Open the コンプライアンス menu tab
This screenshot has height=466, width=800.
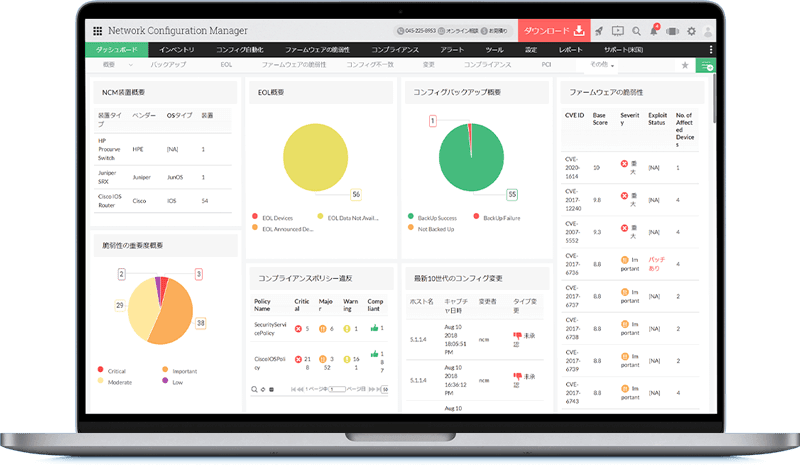[x=396, y=48]
